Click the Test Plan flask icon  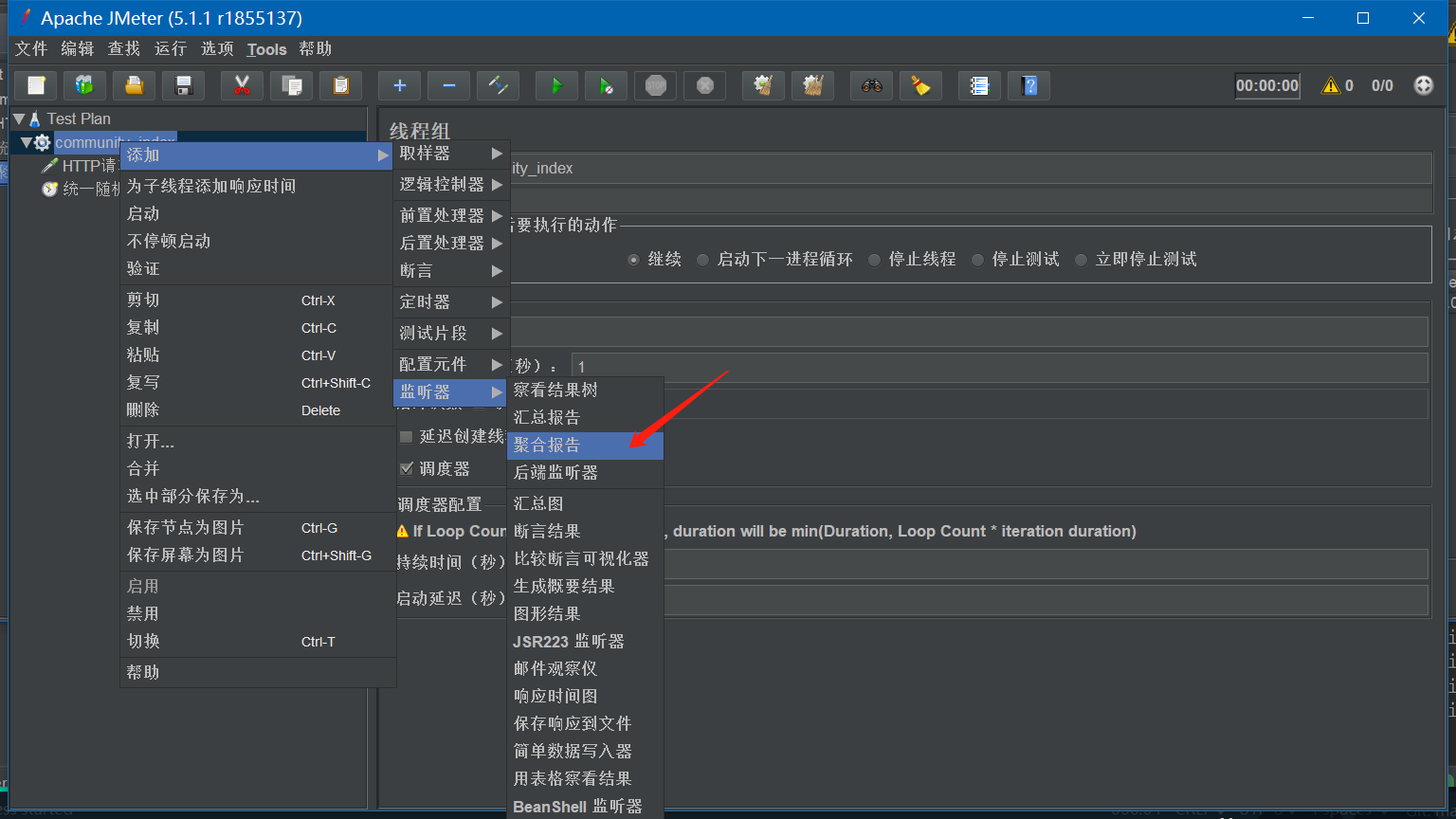pos(35,118)
